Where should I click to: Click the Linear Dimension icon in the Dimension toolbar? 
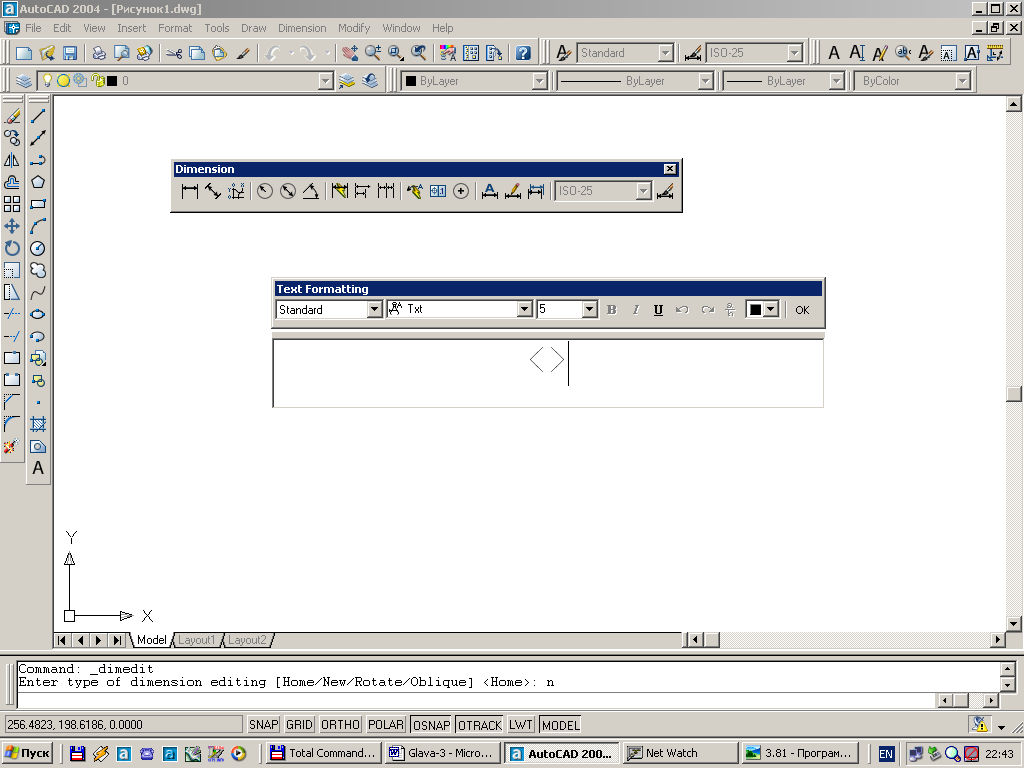tap(189, 191)
